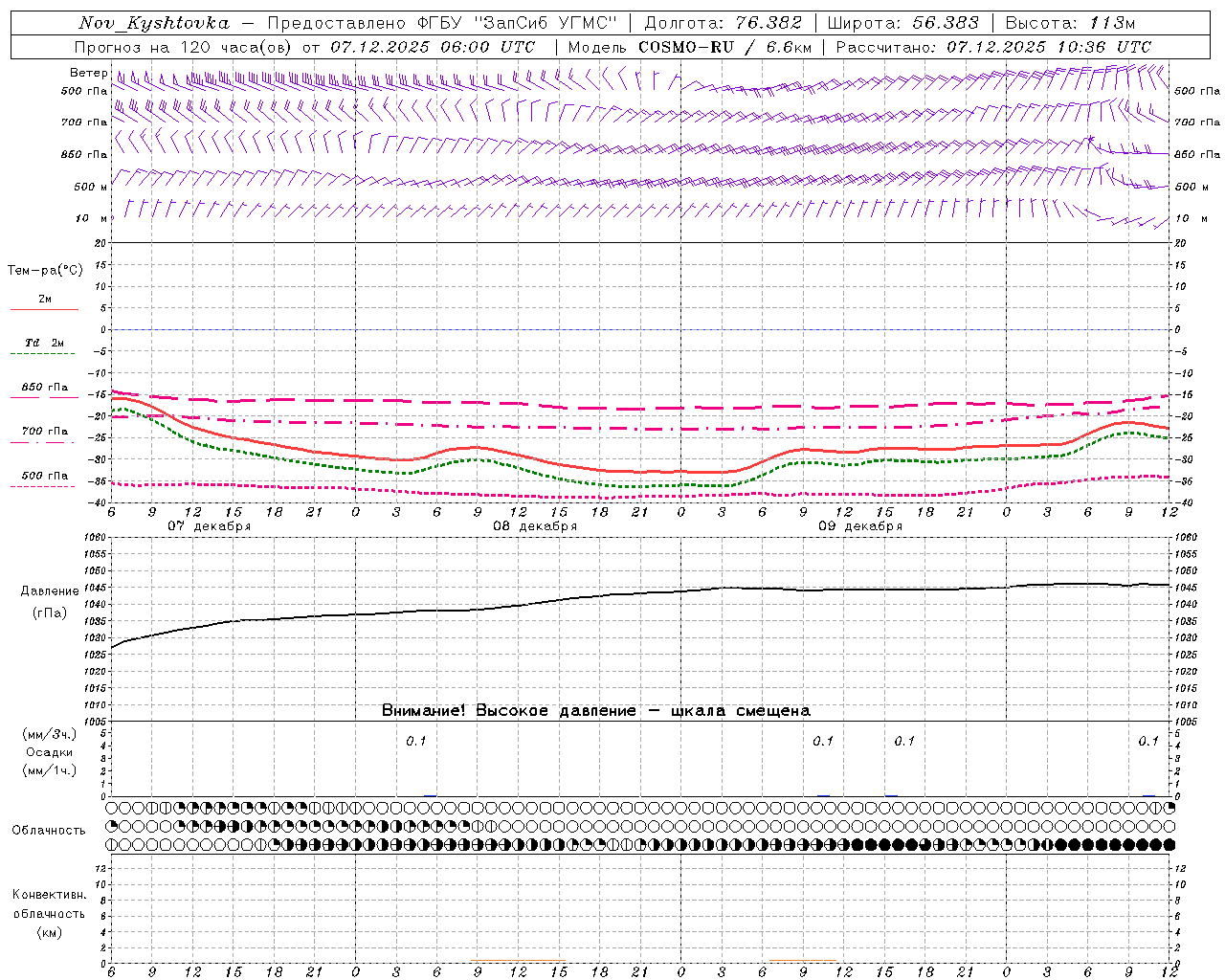Click the Рассчитано: 07.12.2025 10:36 UTC text

coord(993,47)
